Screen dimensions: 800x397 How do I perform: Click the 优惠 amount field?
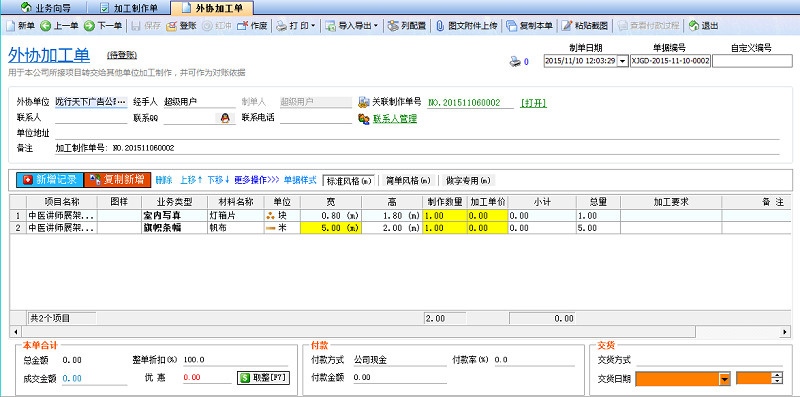207,378
